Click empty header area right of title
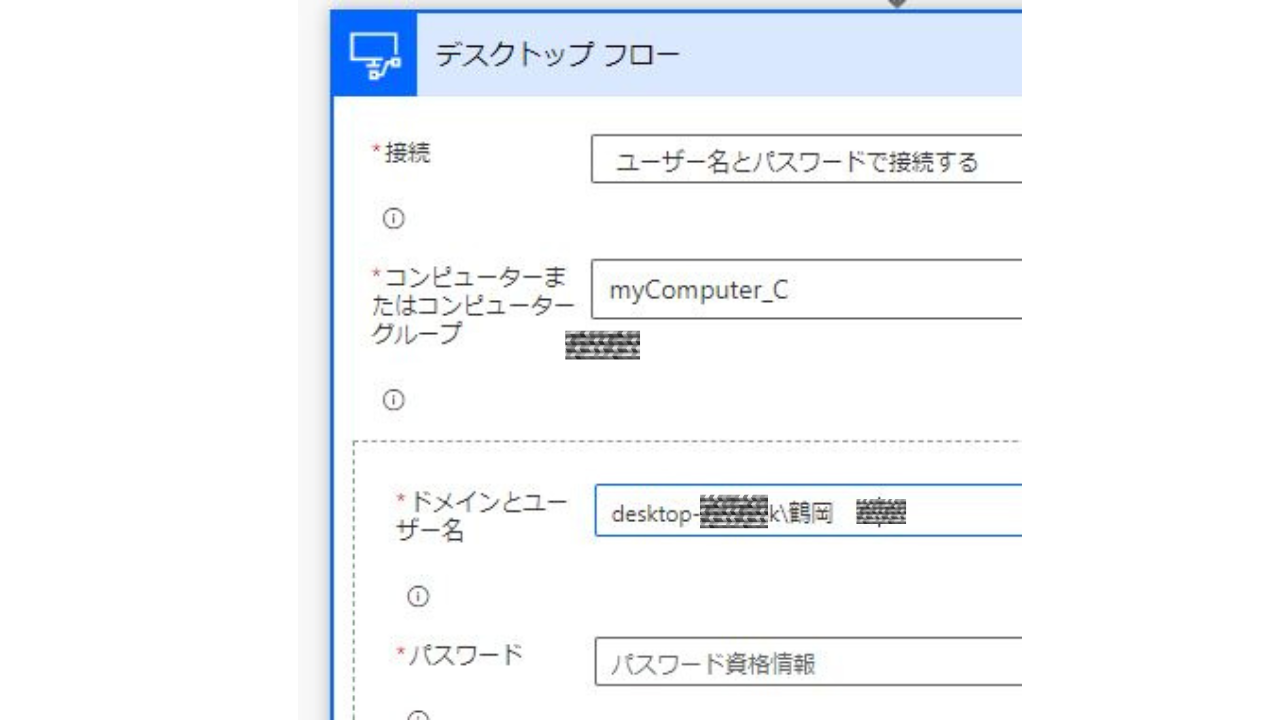The height and width of the screenshot is (720, 1280). [850, 54]
